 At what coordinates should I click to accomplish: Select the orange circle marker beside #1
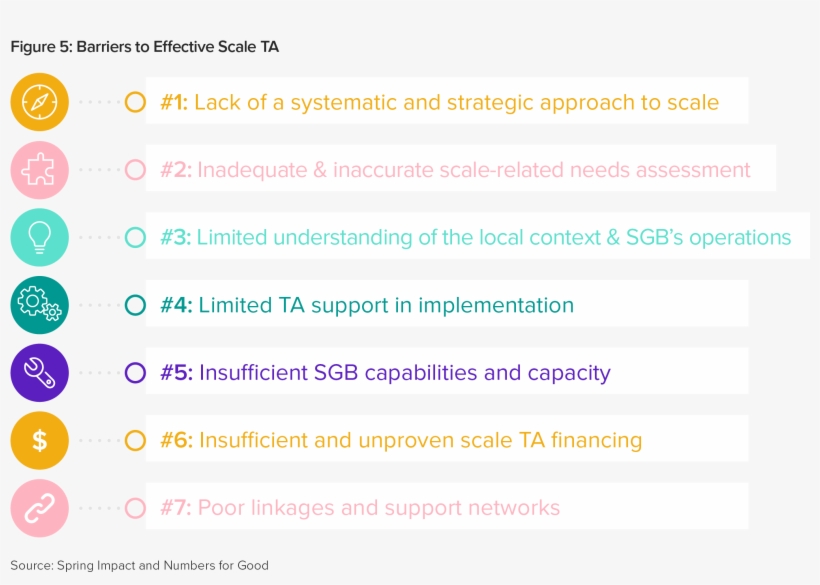point(135,102)
